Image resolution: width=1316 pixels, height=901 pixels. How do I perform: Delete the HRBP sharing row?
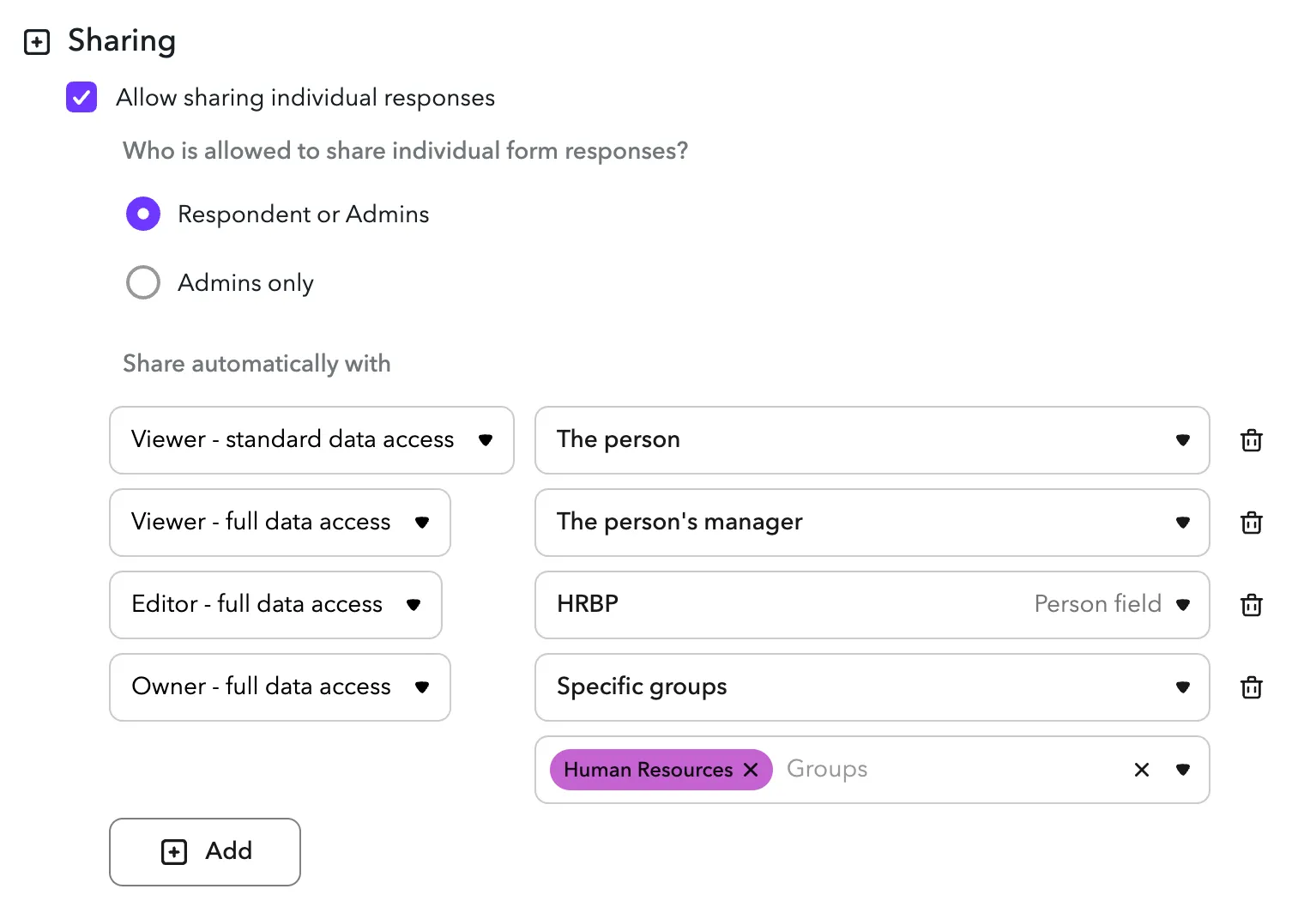pyautogui.click(x=1252, y=605)
